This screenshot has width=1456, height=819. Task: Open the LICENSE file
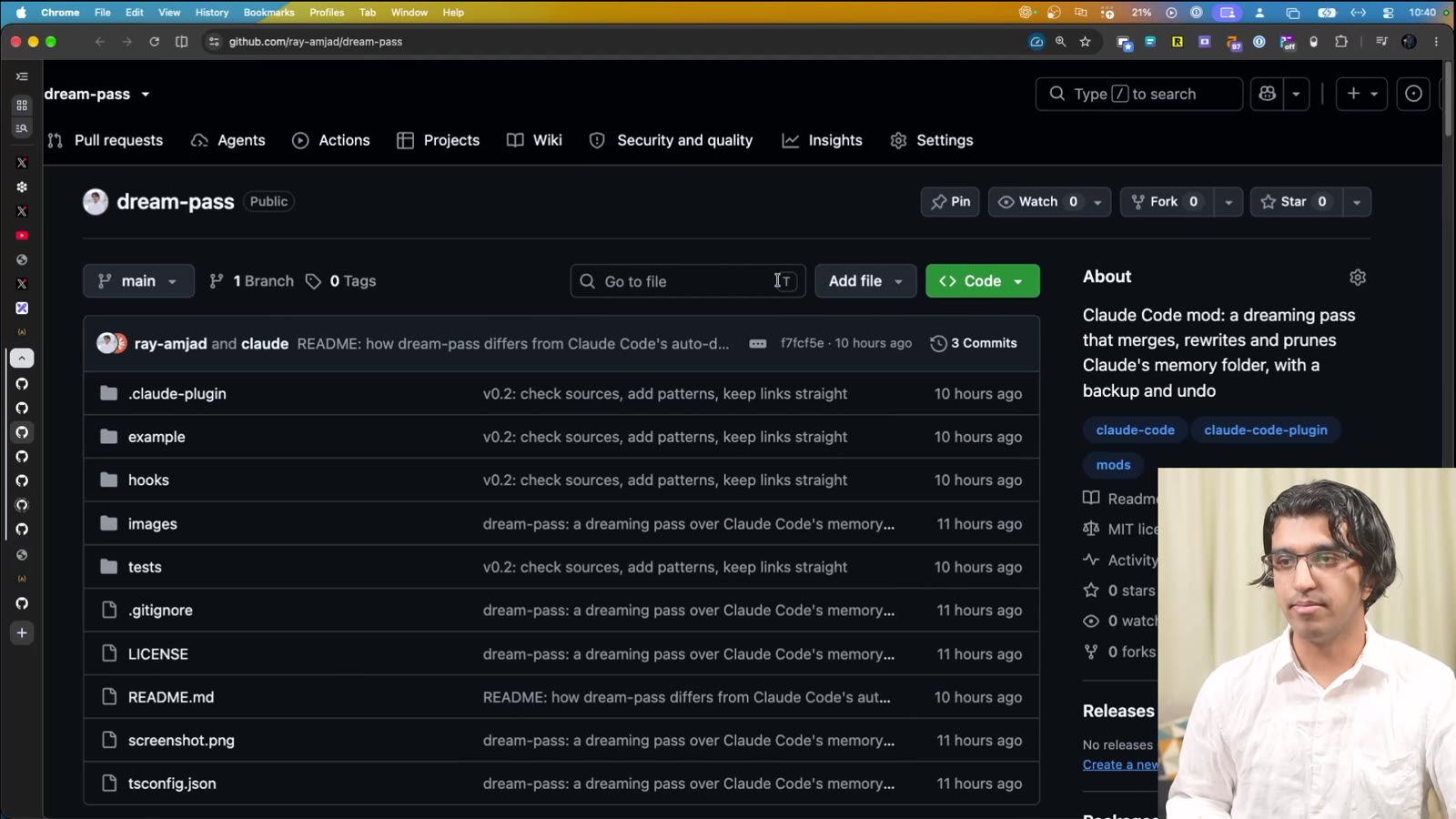(158, 654)
